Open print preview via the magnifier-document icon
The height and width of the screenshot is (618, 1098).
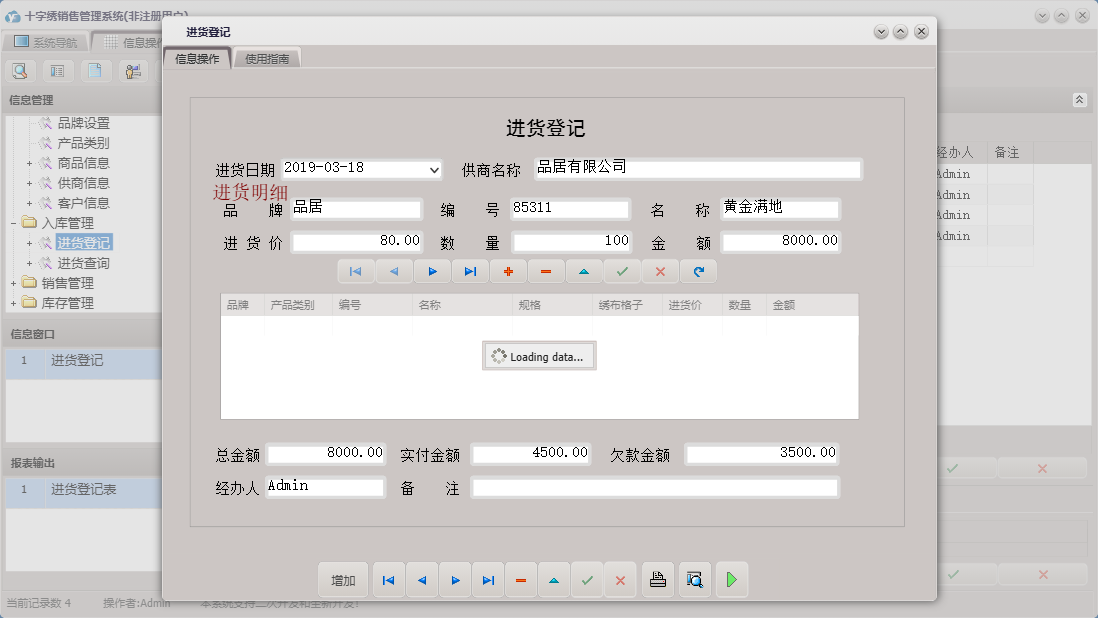coord(694,579)
